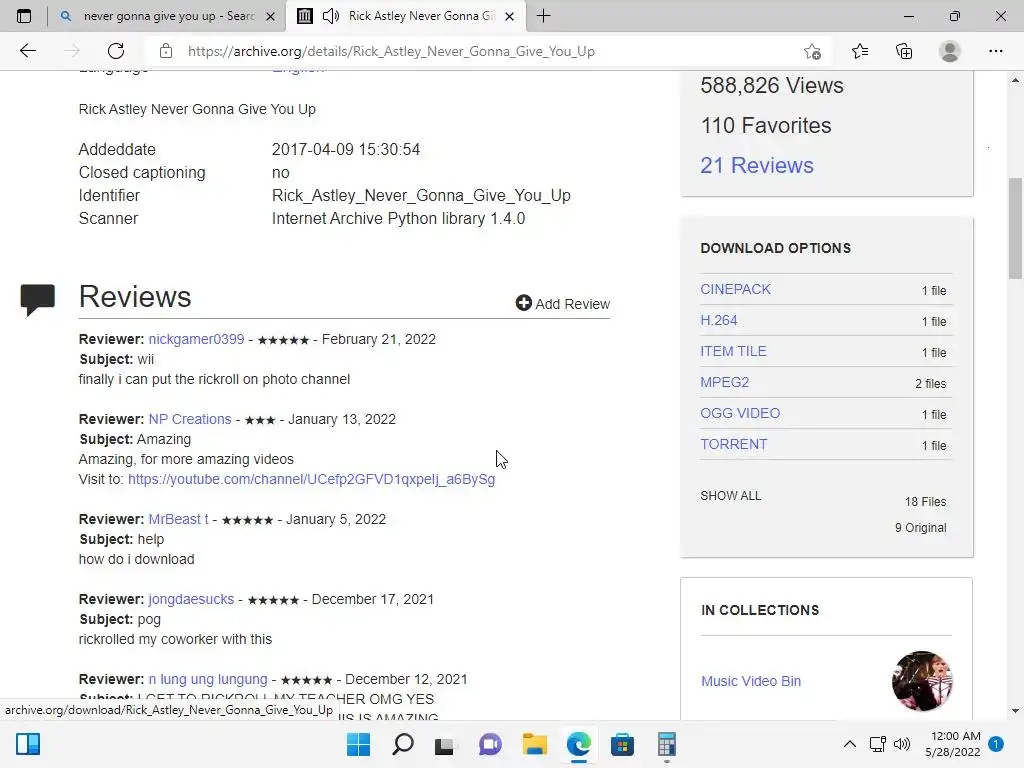Click the Music Video Bin thumbnail image
Screen dimensions: 1024x768
922,680
